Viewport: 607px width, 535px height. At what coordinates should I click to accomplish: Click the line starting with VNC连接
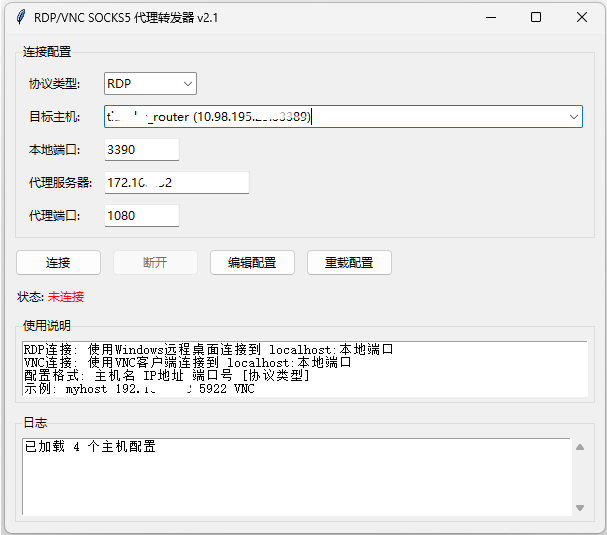click(x=187, y=363)
